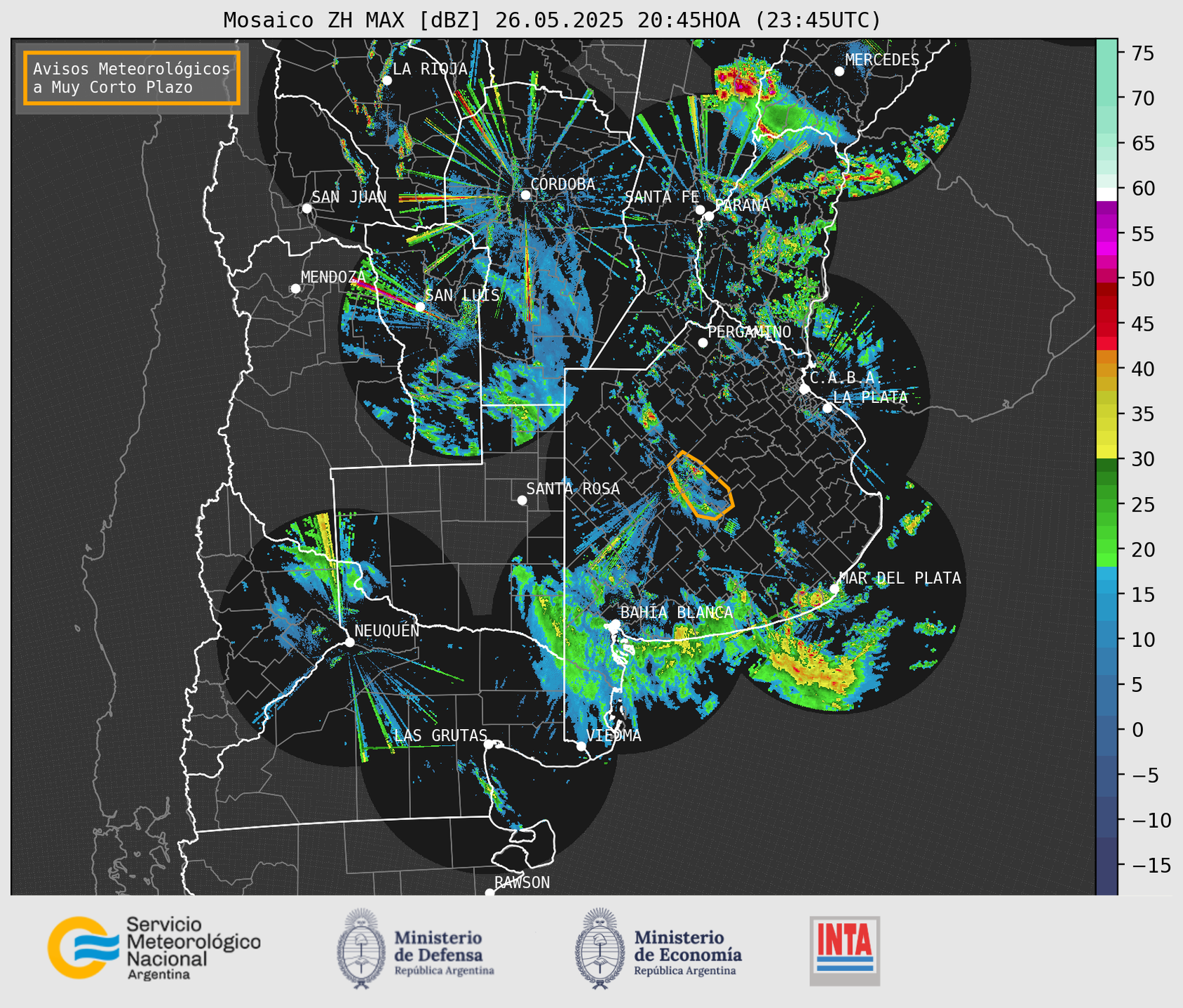
Task: Click the NEUQUÉN city marker dot
Action: [x=349, y=642]
